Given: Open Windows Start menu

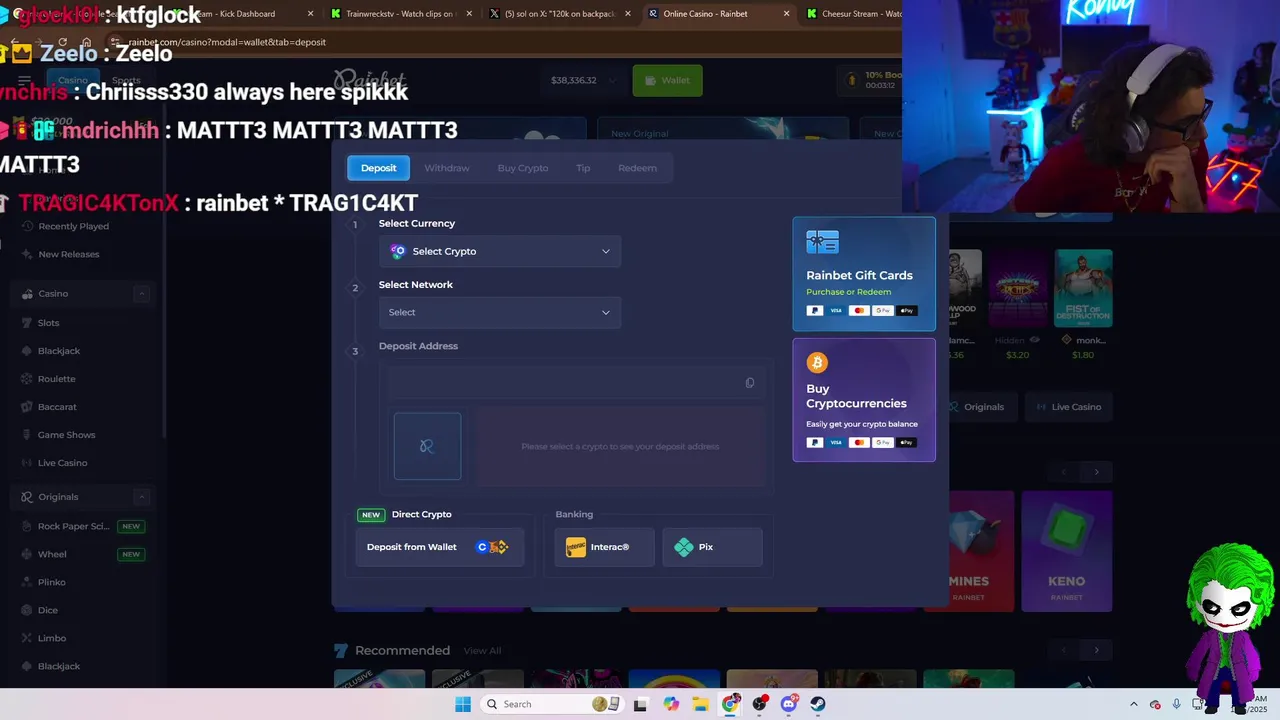Looking at the screenshot, I should 462,704.
